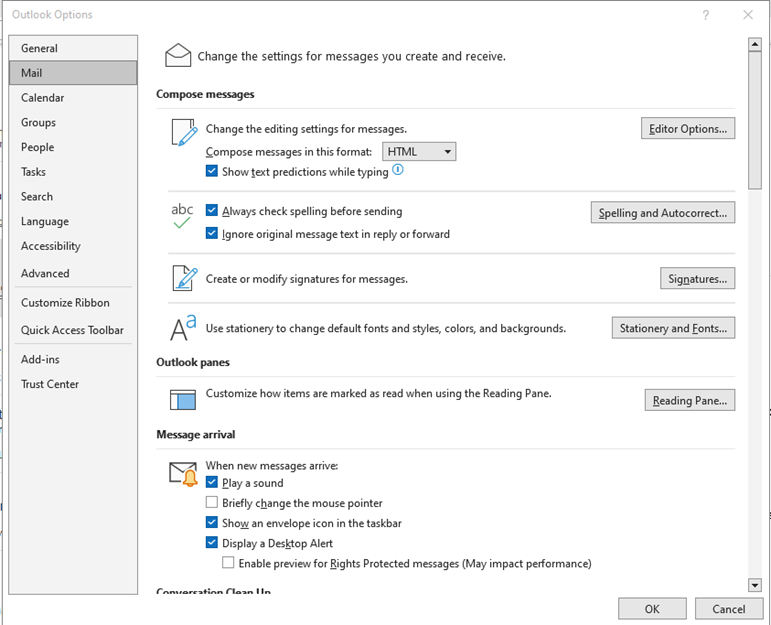Enable Briefly change the mouse pointer
The image size is (771, 625).
click(211, 502)
